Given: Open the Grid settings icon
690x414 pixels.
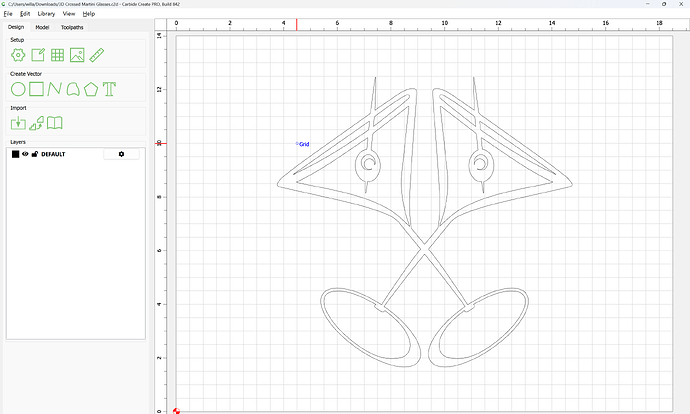Looking at the screenshot, I should click(58, 55).
